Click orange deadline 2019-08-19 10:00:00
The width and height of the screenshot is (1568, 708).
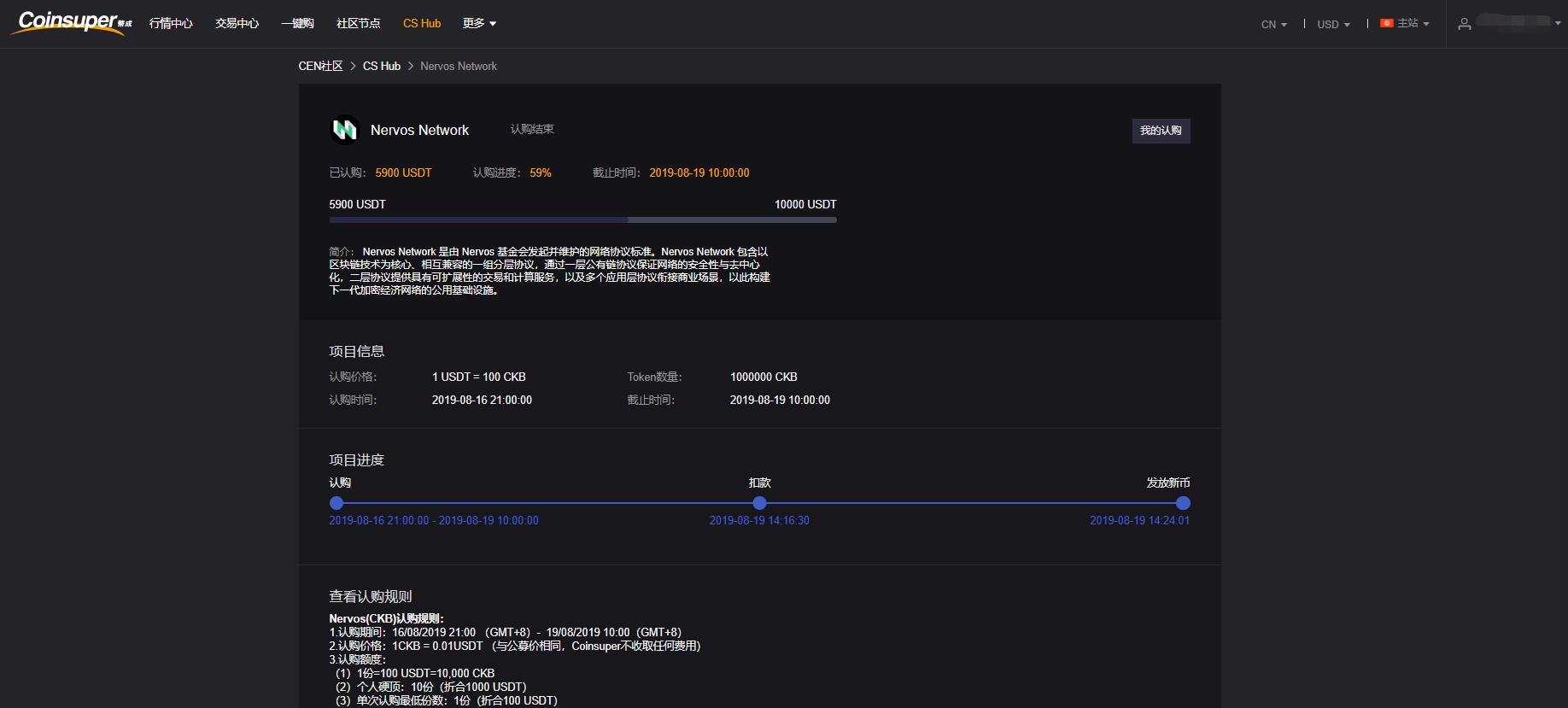point(699,173)
